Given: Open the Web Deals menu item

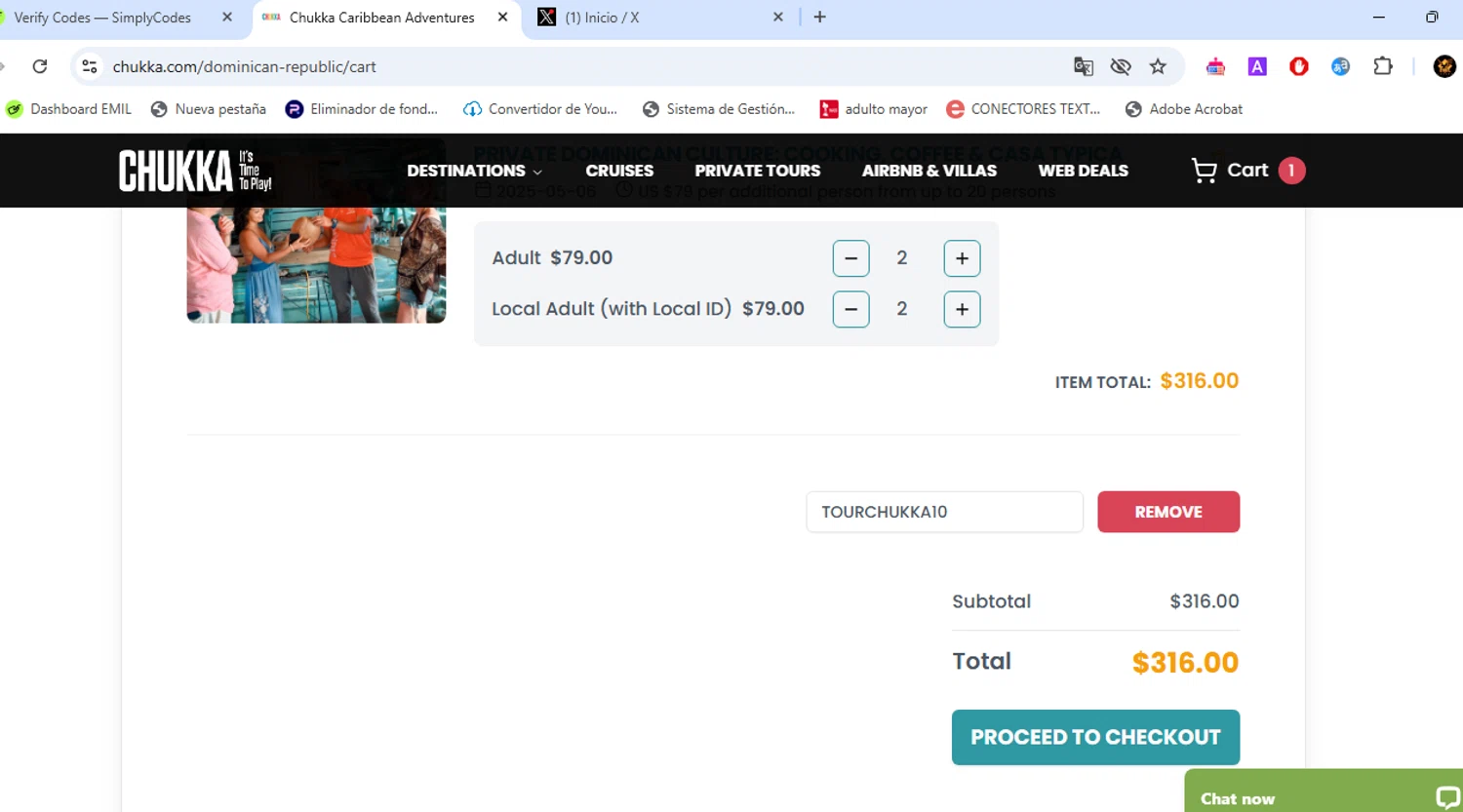Looking at the screenshot, I should coord(1084,171).
